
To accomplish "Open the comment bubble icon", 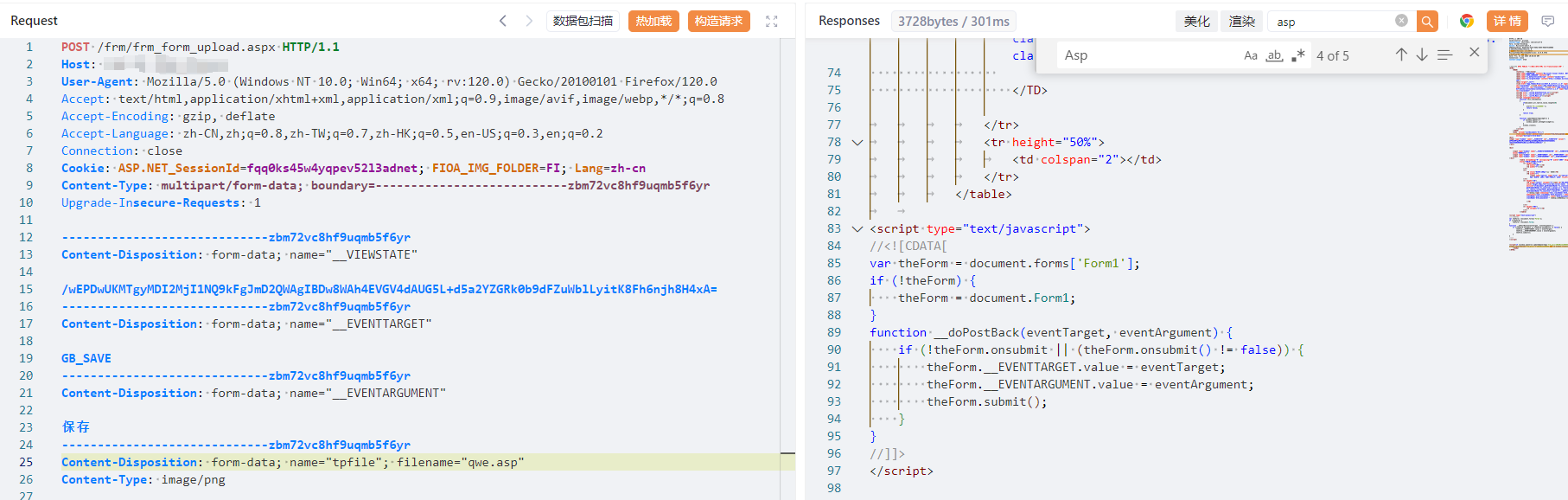I will (1548, 21).
